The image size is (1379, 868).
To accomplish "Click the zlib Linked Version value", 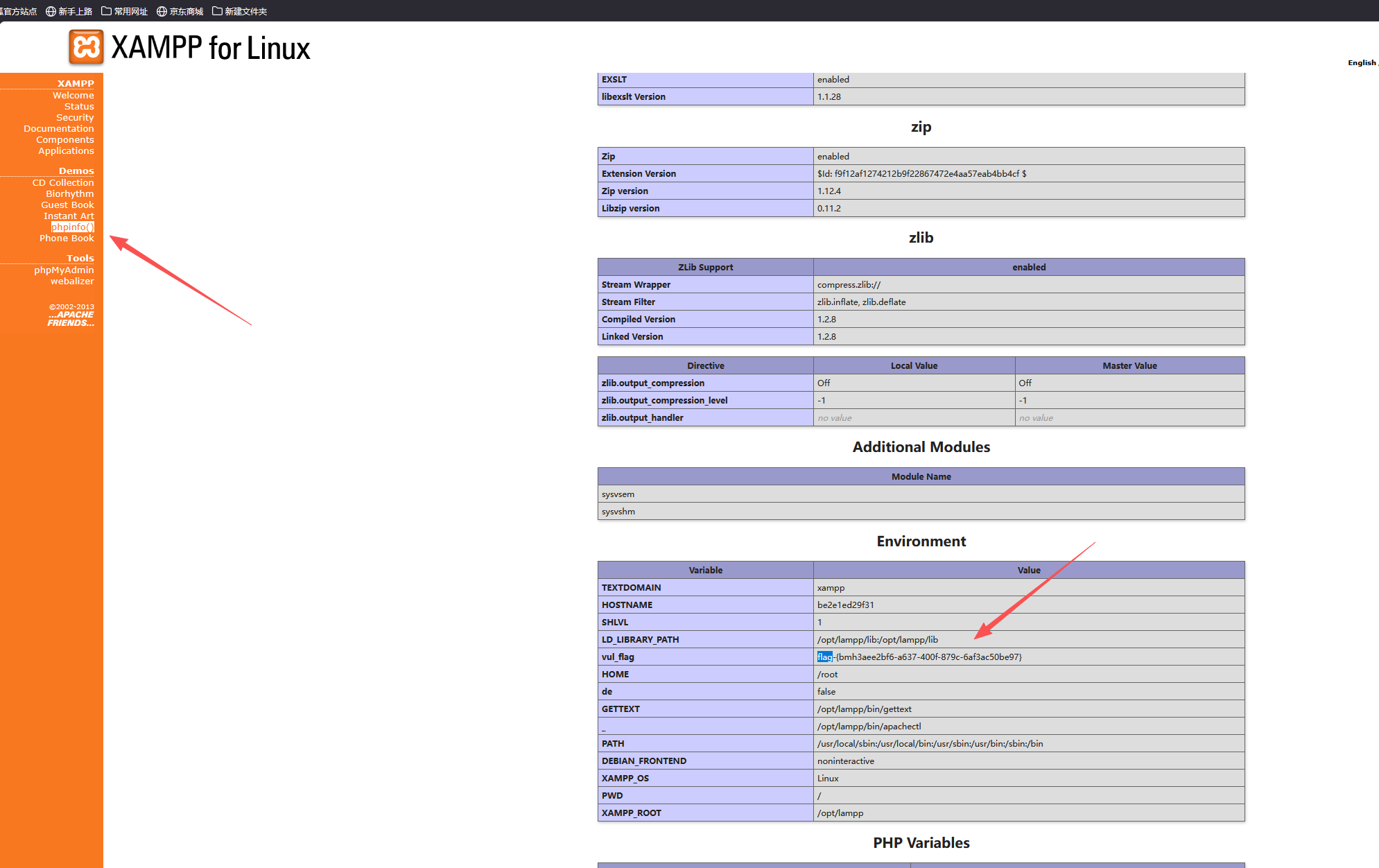I will [x=826, y=336].
